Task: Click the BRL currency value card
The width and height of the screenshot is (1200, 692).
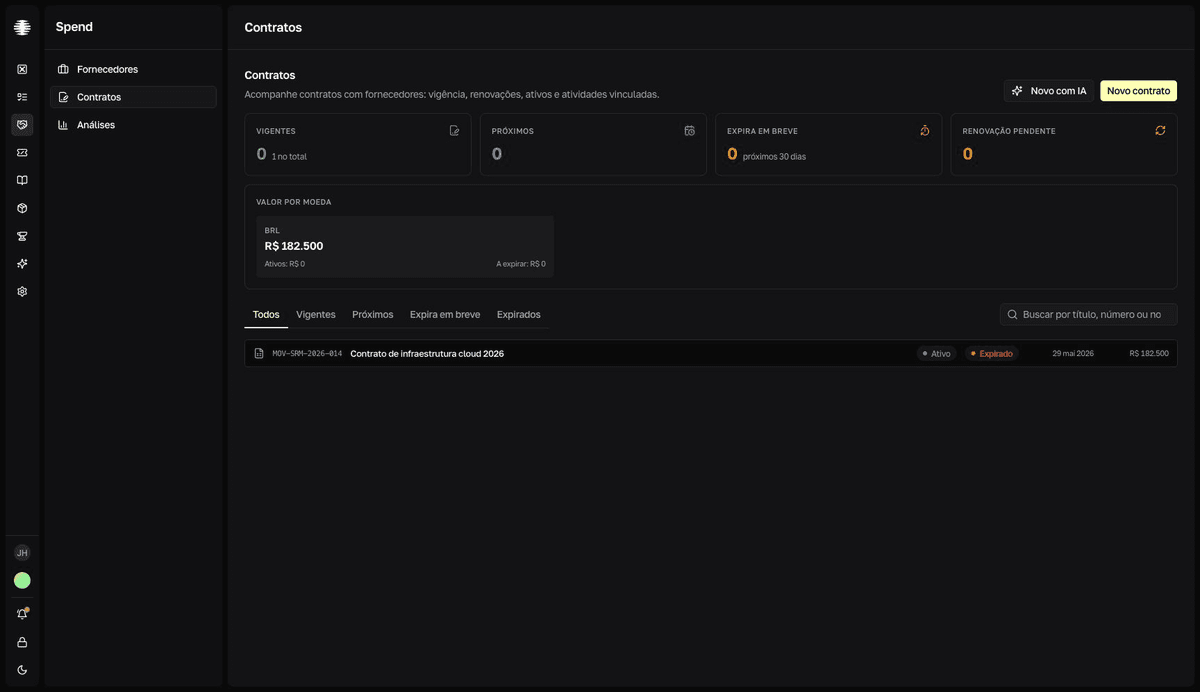Action: tap(405, 246)
